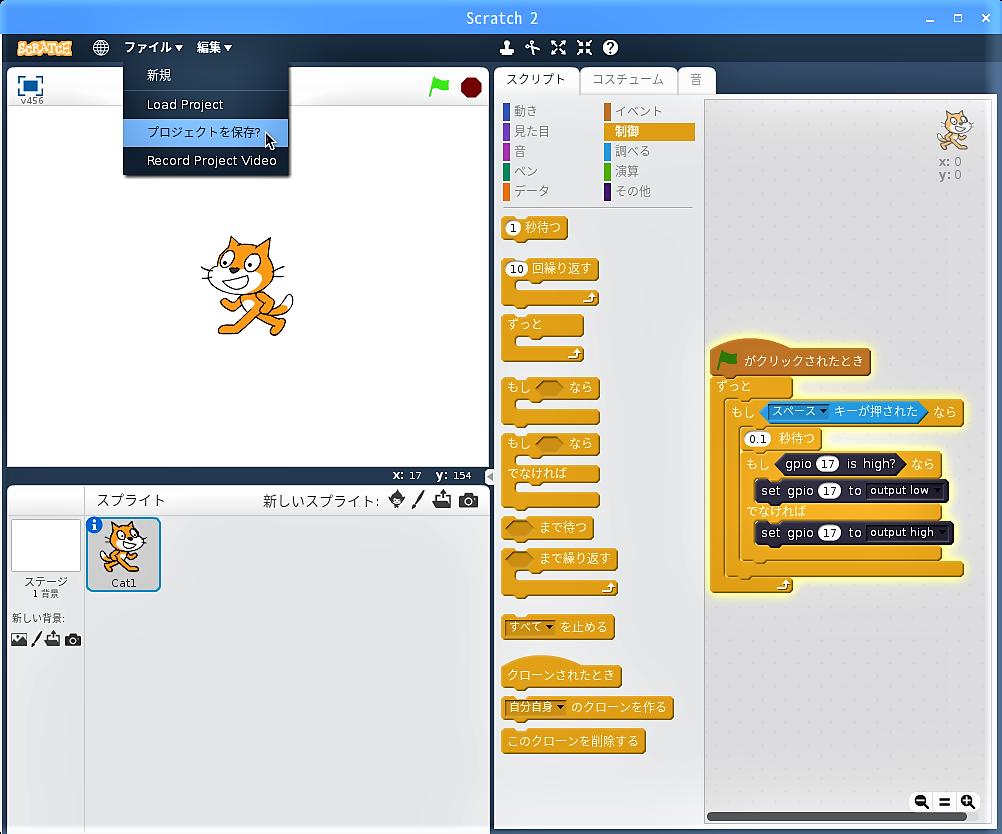
Task: Collapse the stage with small arrow
Action: point(489,476)
